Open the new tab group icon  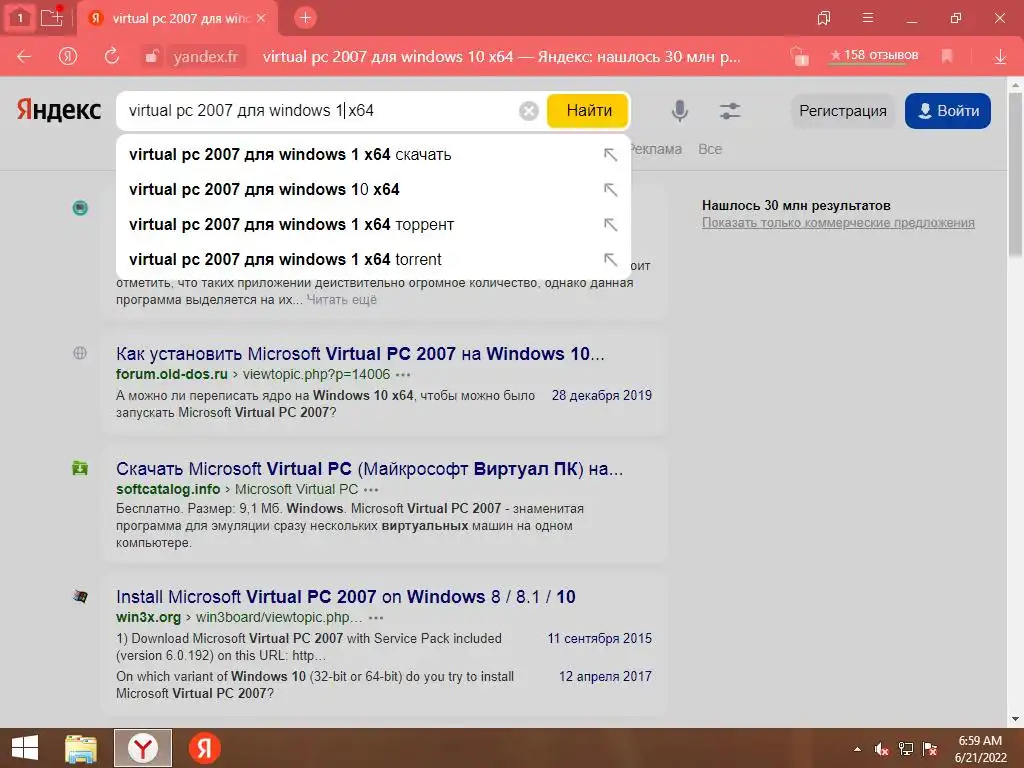[52, 17]
